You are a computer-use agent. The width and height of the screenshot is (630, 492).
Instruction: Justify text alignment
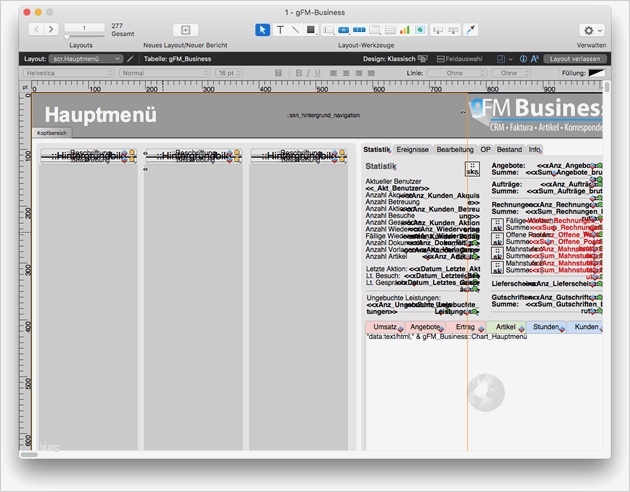coord(371,73)
